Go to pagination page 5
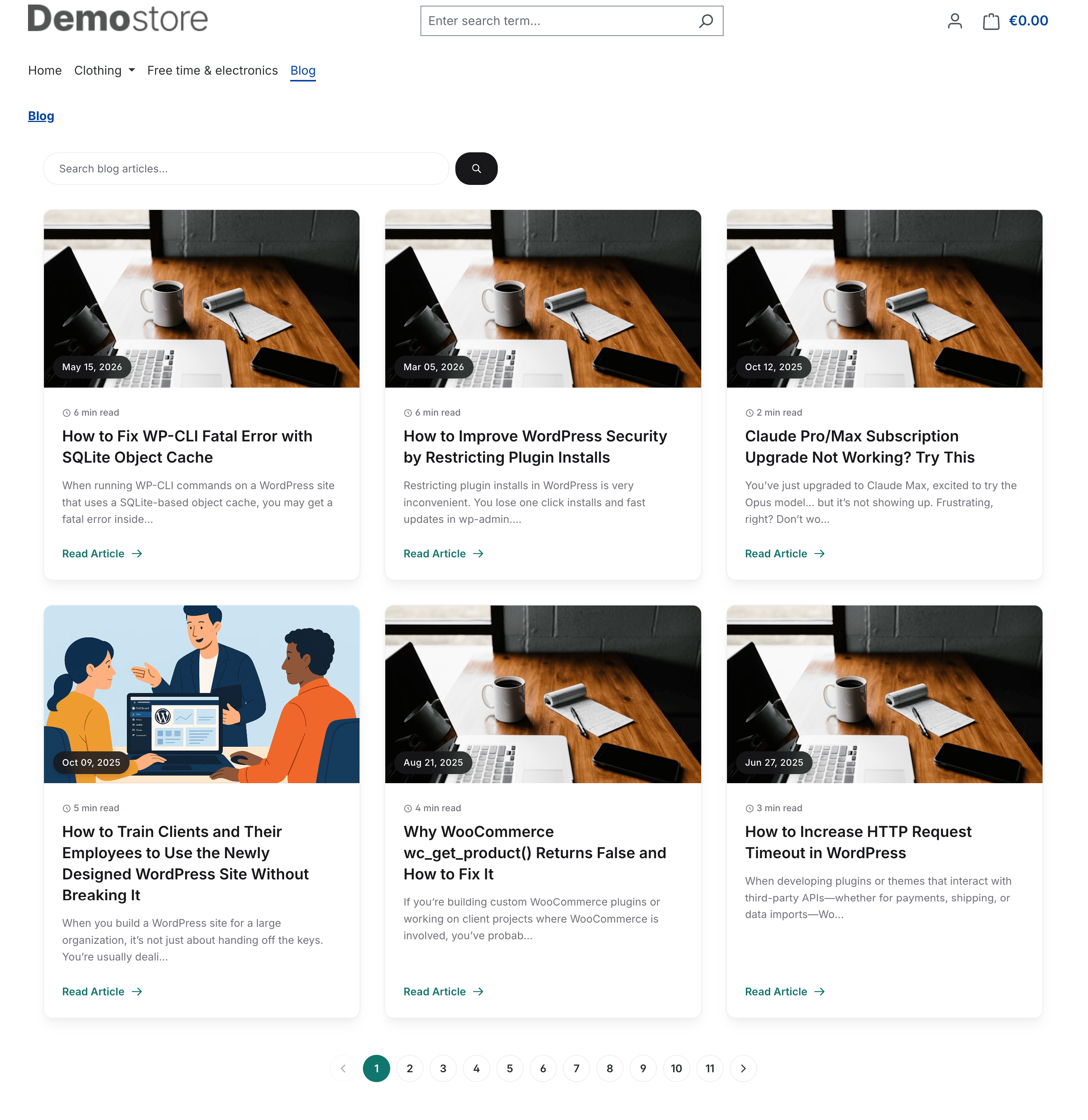This screenshot has width=1088, height=1120. tap(510, 1068)
